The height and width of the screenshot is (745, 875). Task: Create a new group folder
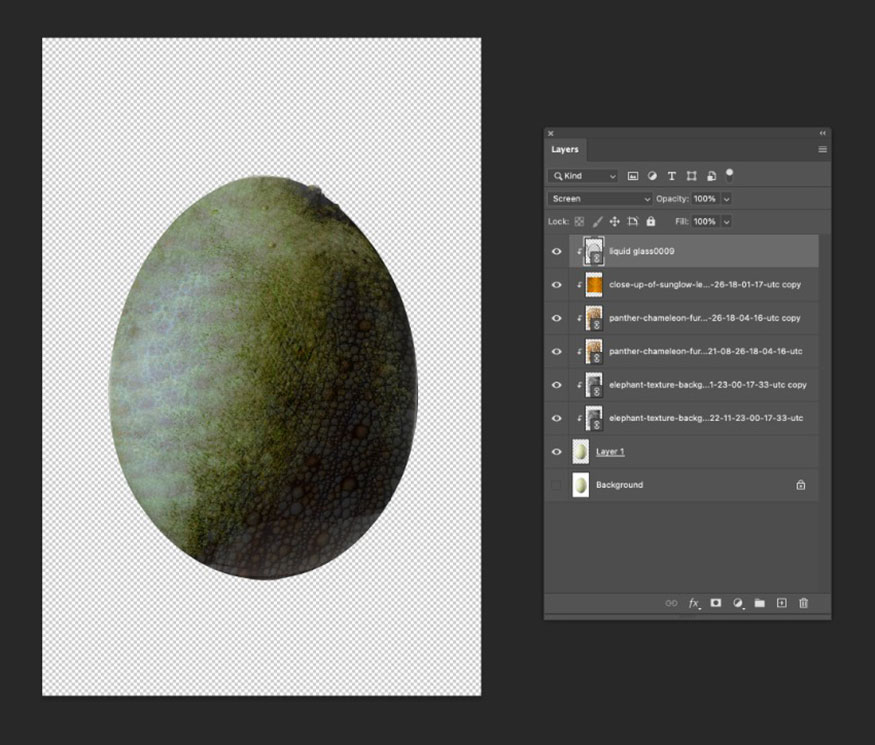759,603
